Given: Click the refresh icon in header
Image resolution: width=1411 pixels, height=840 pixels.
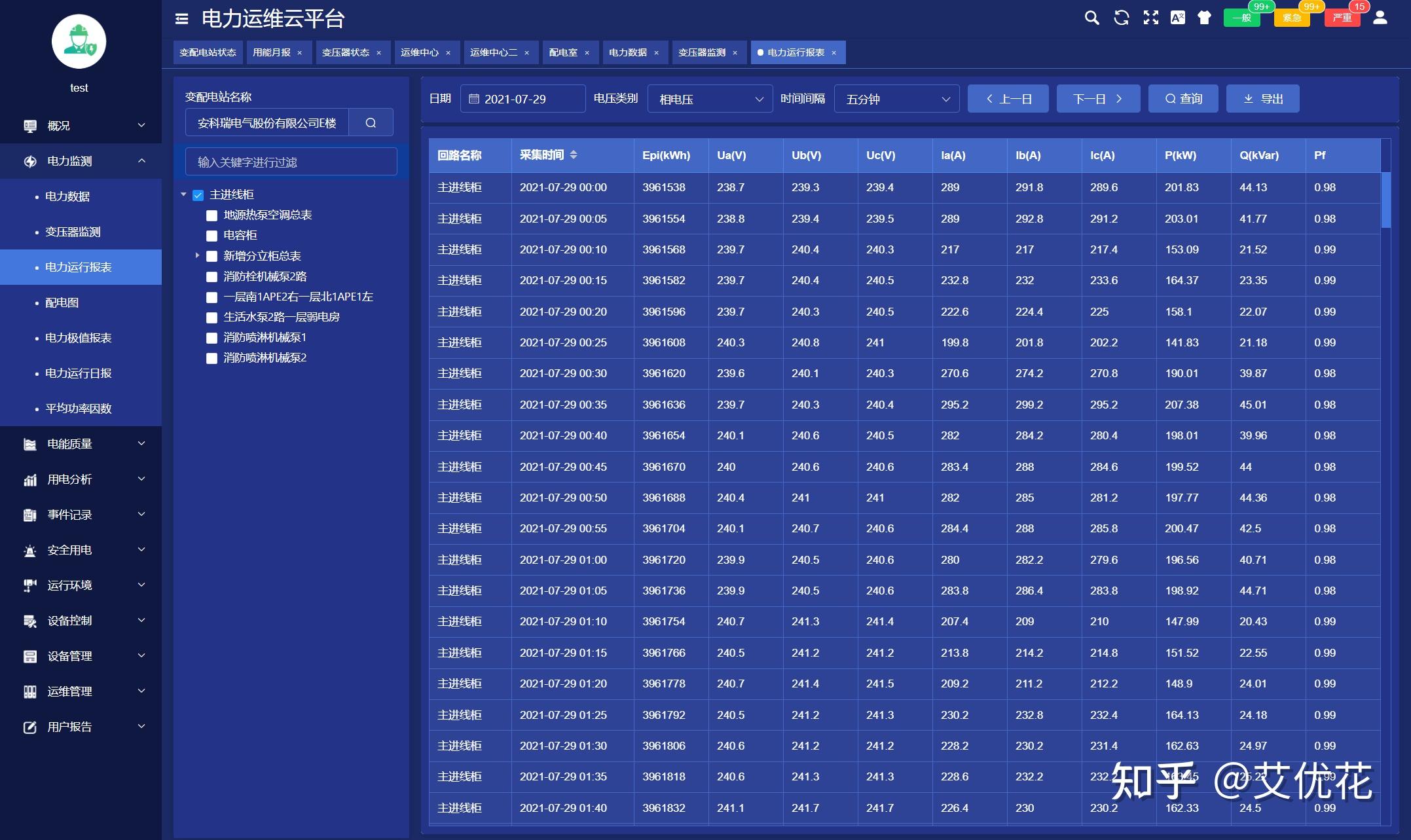Looking at the screenshot, I should point(1122,18).
